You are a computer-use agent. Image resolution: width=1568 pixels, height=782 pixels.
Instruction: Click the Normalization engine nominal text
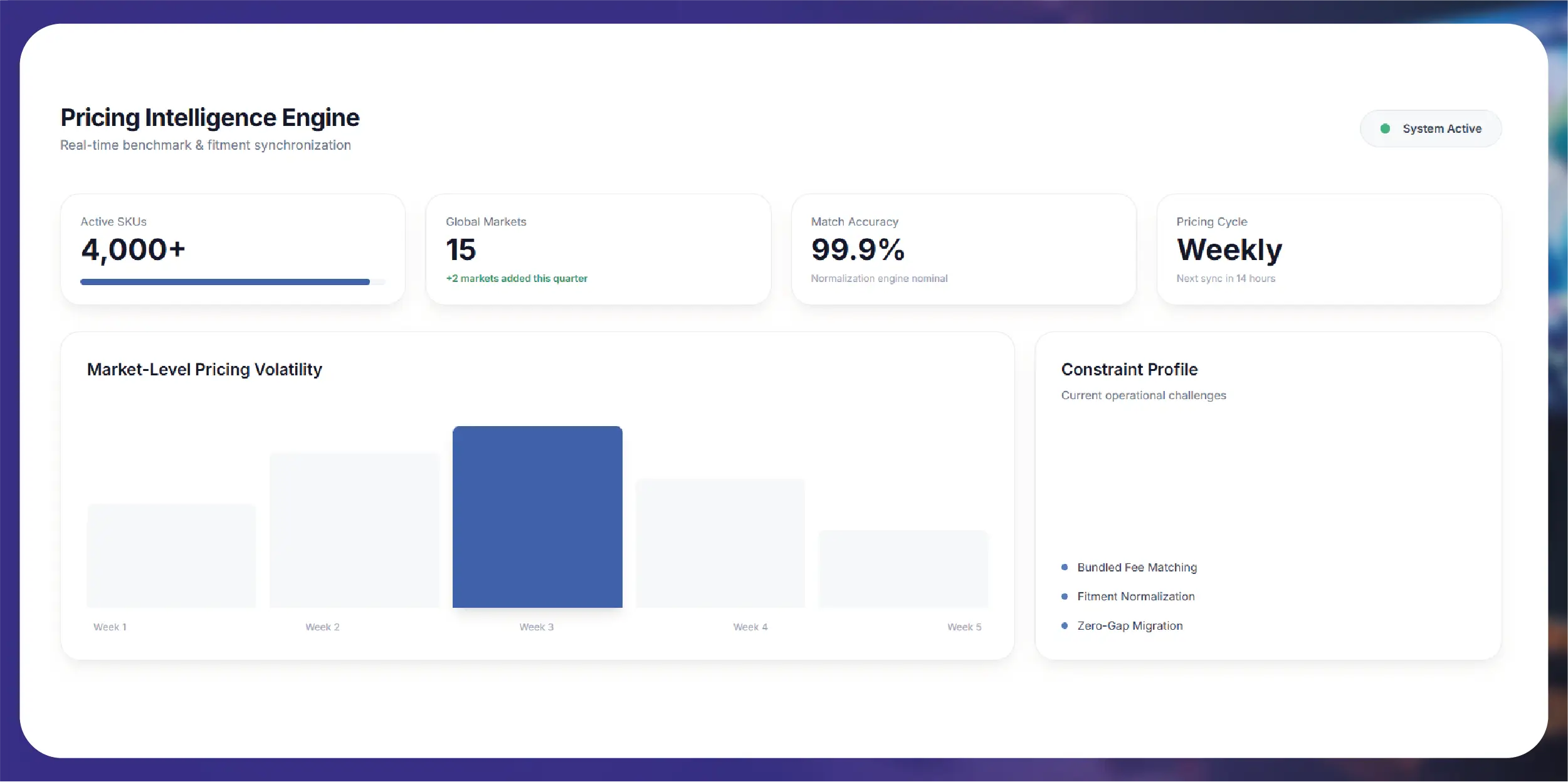(879, 278)
